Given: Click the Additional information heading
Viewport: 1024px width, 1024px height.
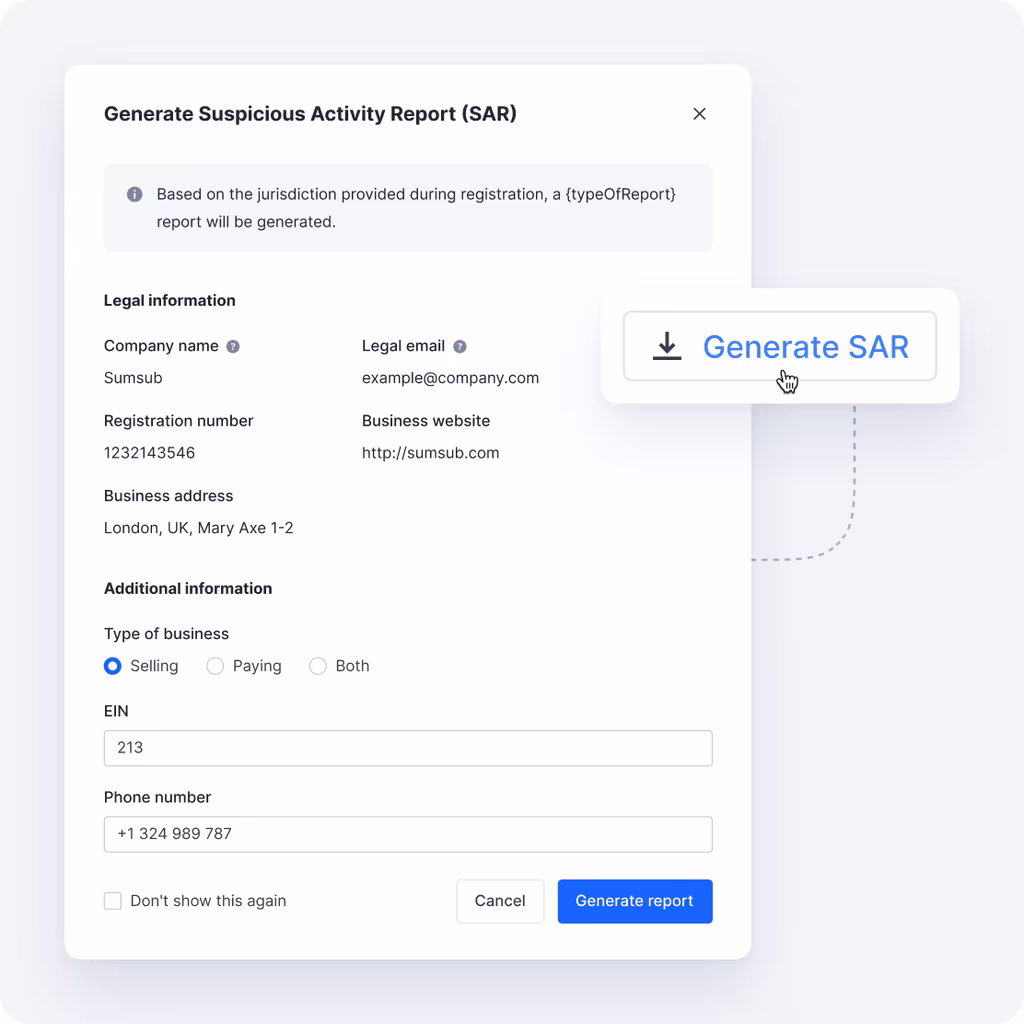Looking at the screenshot, I should (188, 588).
